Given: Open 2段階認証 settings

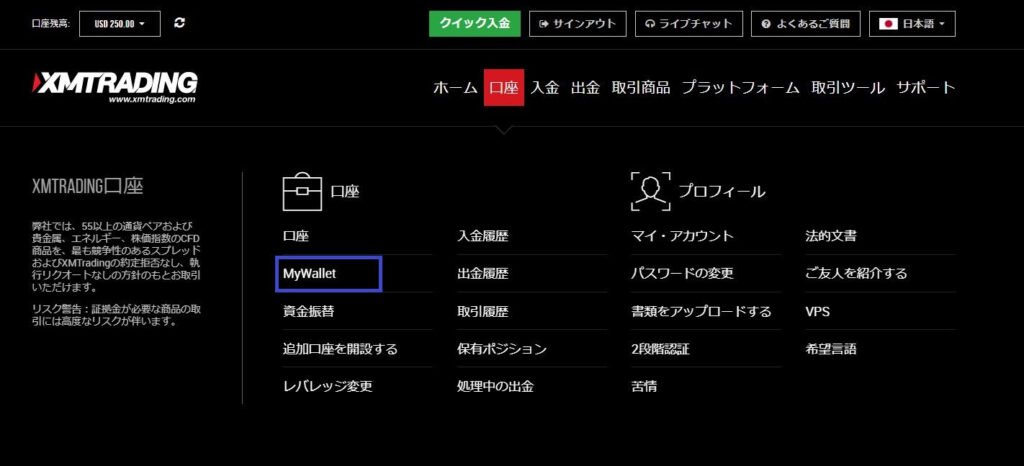Looking at the screenshot, I should pyautogui.click(x=660, y=349).
